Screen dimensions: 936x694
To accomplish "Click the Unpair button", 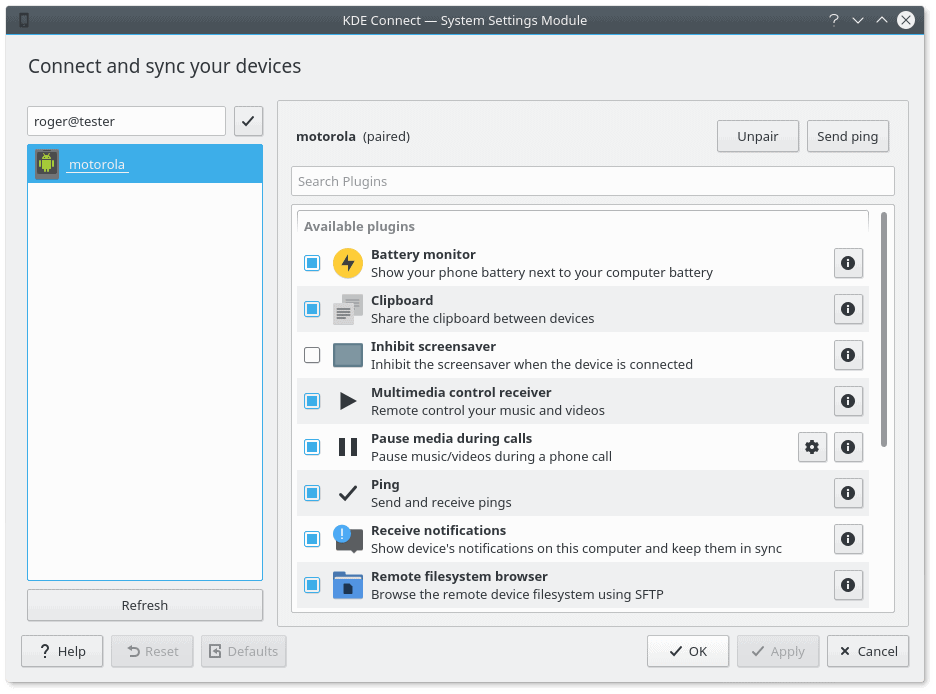I will click(758, 137).
